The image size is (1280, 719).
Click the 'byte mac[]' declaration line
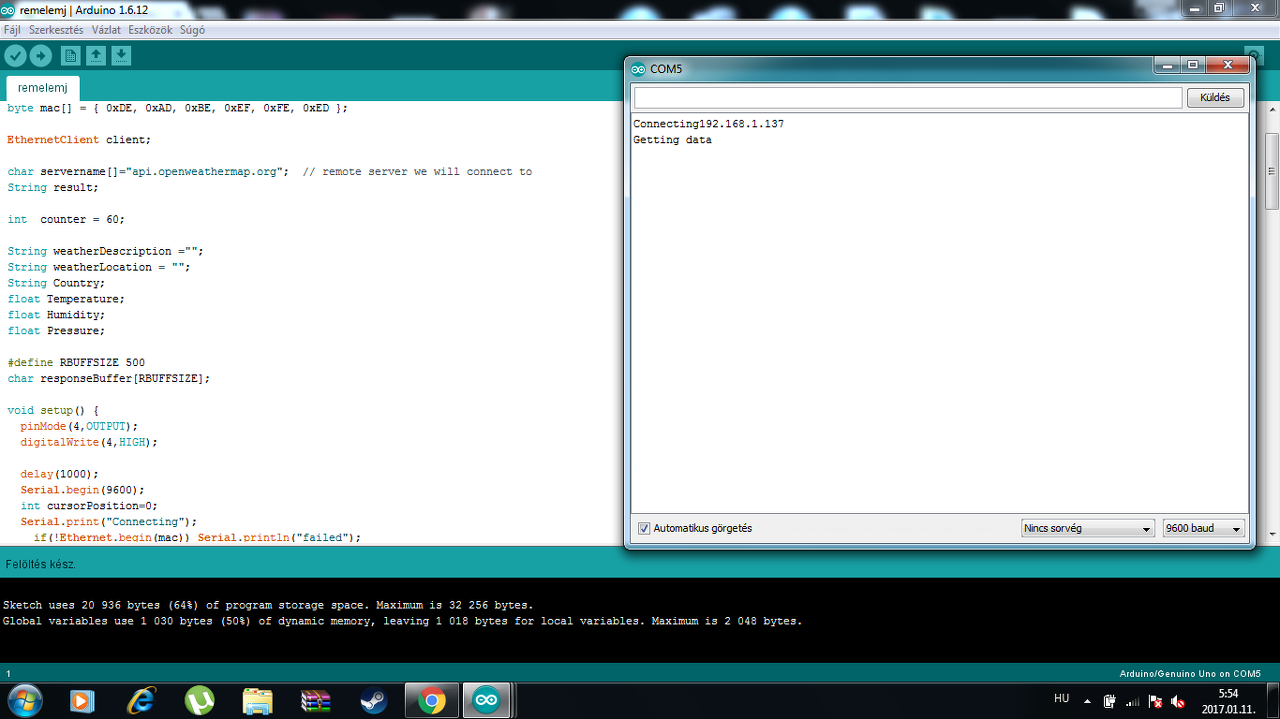[x=178, y=108]
